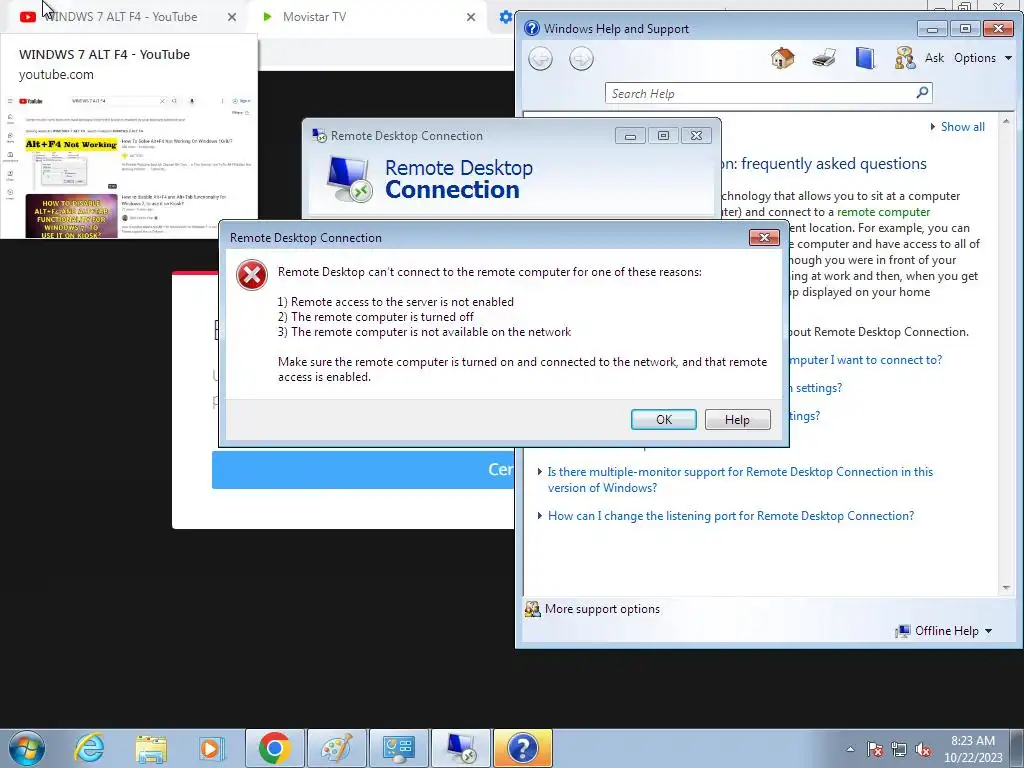Screen dimensions: 1024x768
Task: Click the Action Center flag tray icon
Action: 874,749
